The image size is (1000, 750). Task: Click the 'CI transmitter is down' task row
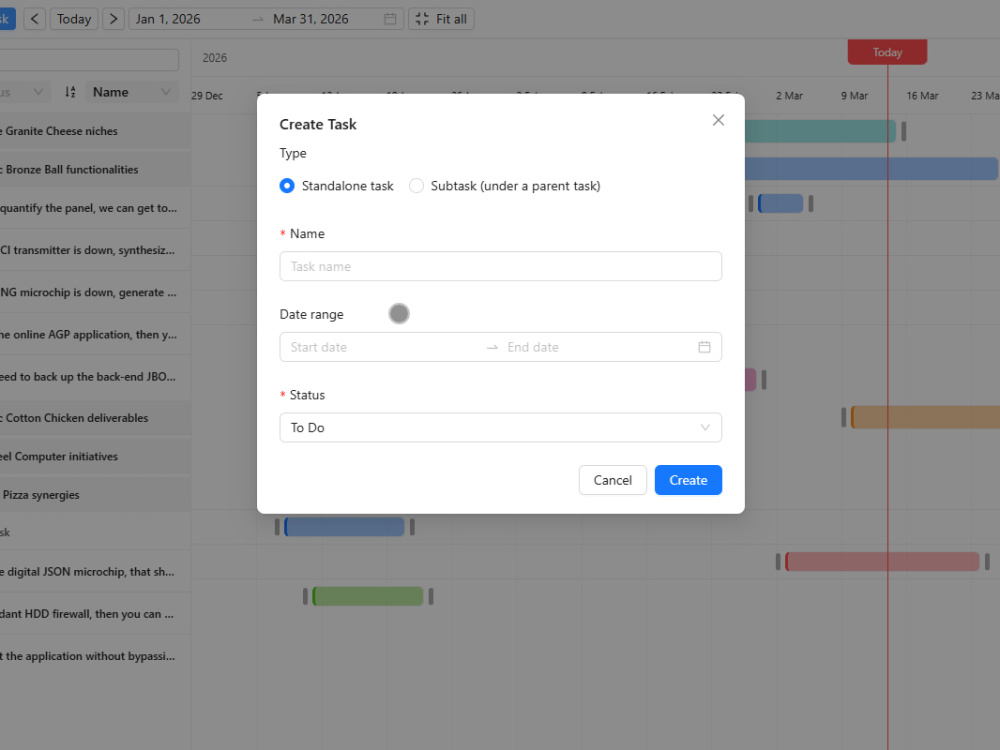coord(95,250)
